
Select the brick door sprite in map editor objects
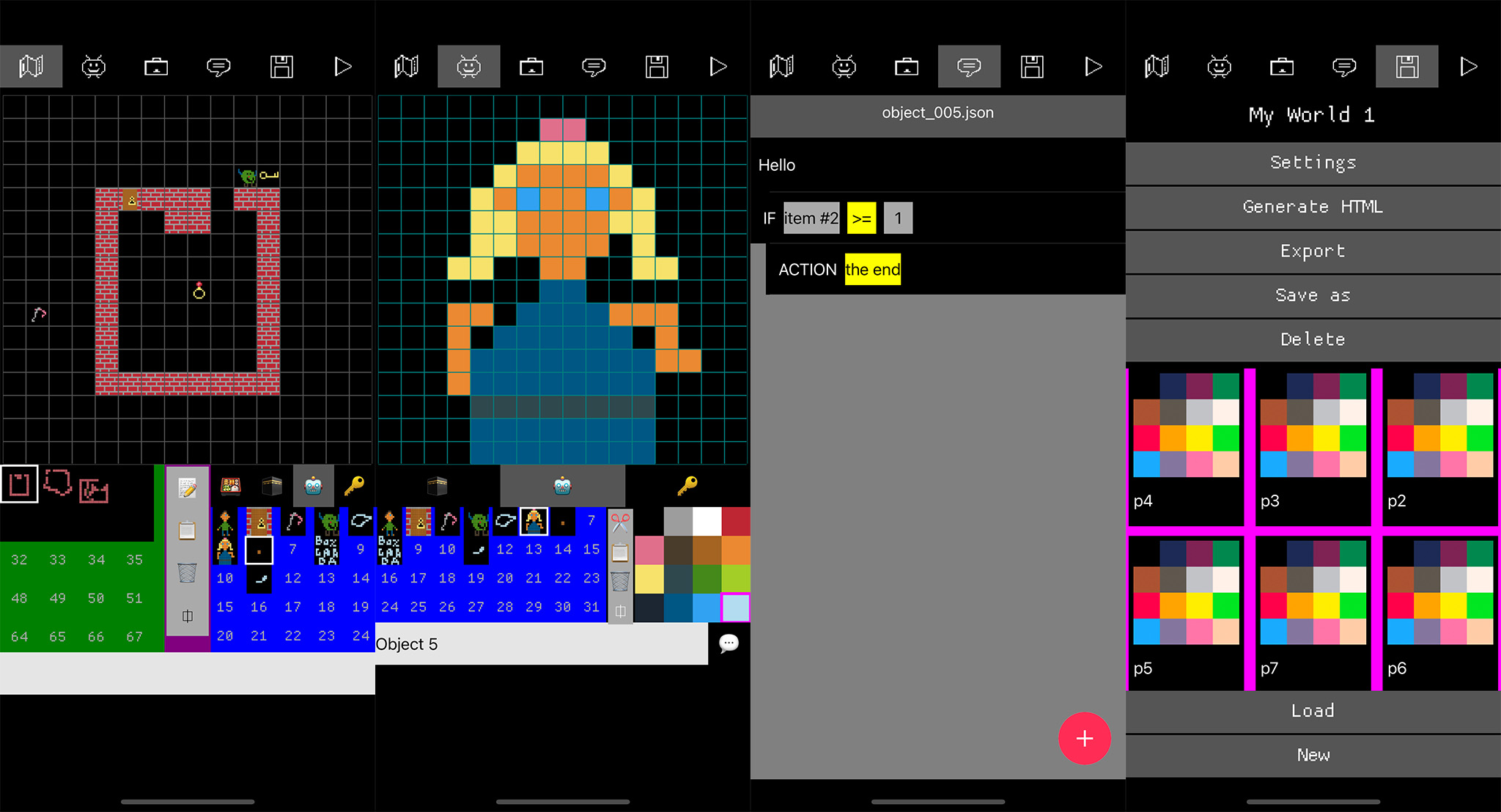(259, 522)
